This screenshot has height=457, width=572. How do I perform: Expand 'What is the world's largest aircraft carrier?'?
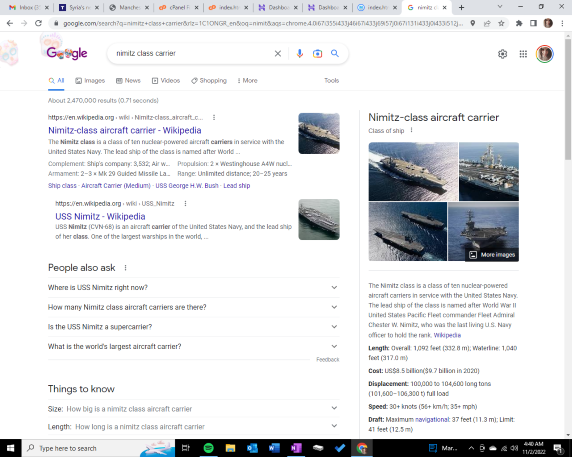pos(193,346)
